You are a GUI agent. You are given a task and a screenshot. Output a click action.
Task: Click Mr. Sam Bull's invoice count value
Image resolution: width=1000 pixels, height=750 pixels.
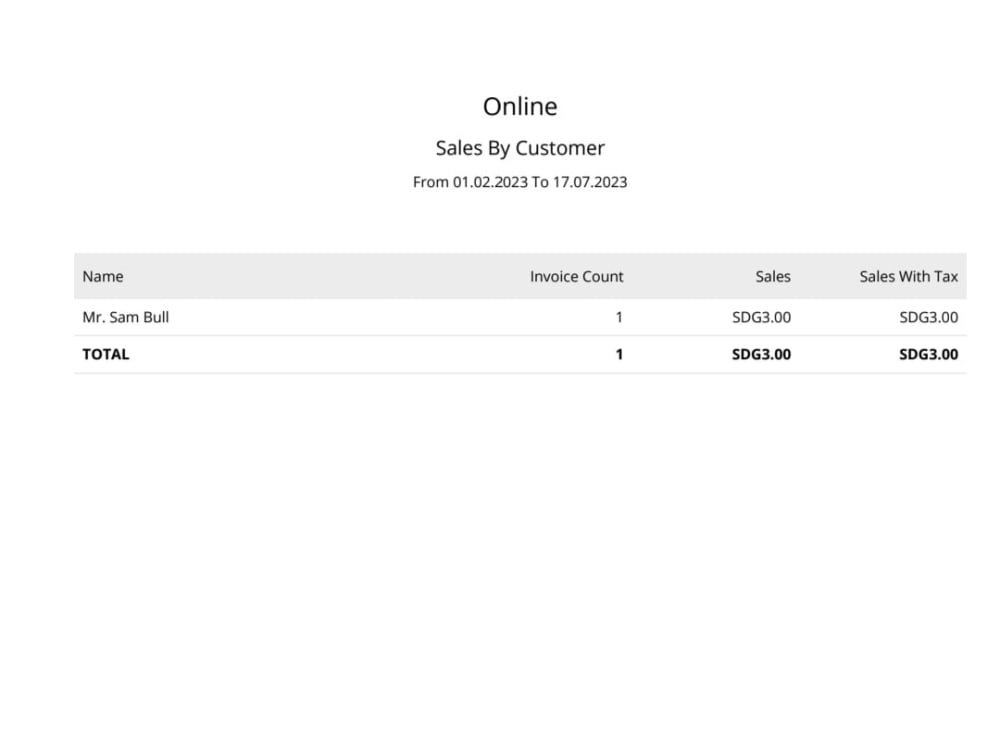(x=619, y=318)
